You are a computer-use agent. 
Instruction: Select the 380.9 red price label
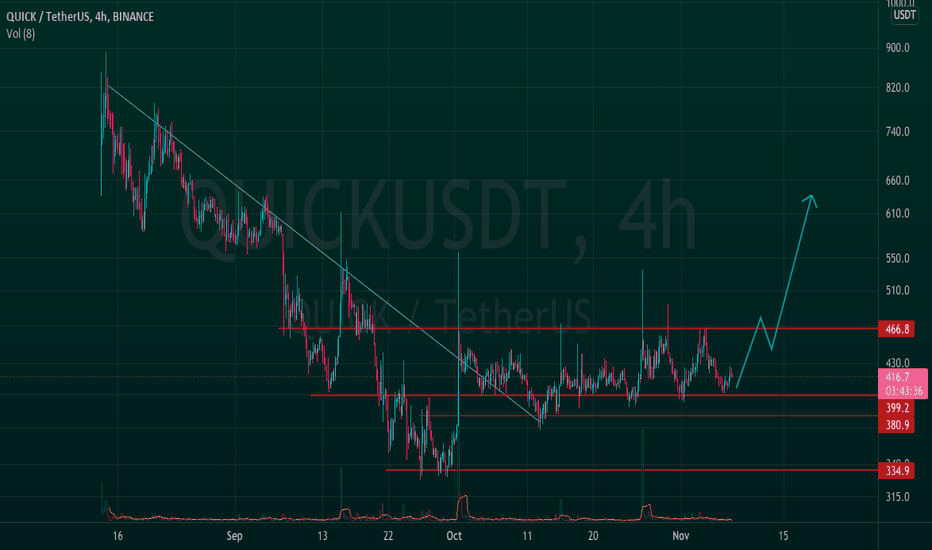click(x=896, y=425)
